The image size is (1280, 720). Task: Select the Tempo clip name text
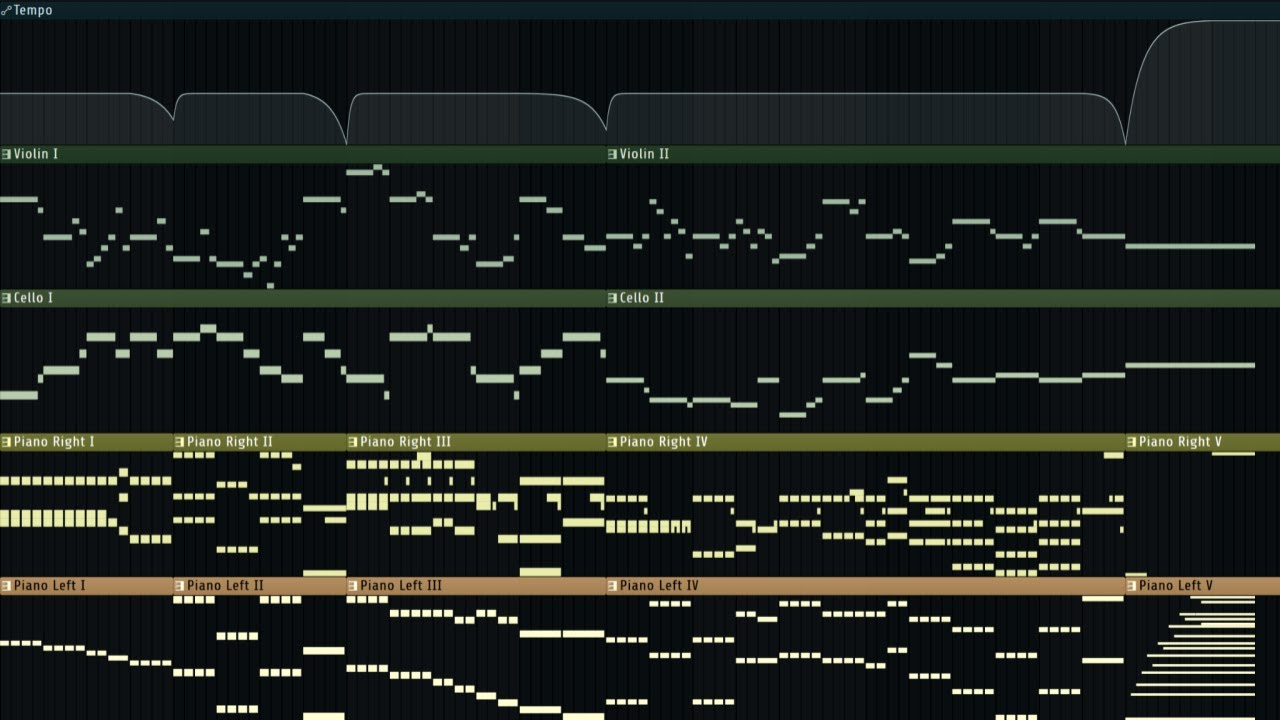click(33, 10)
